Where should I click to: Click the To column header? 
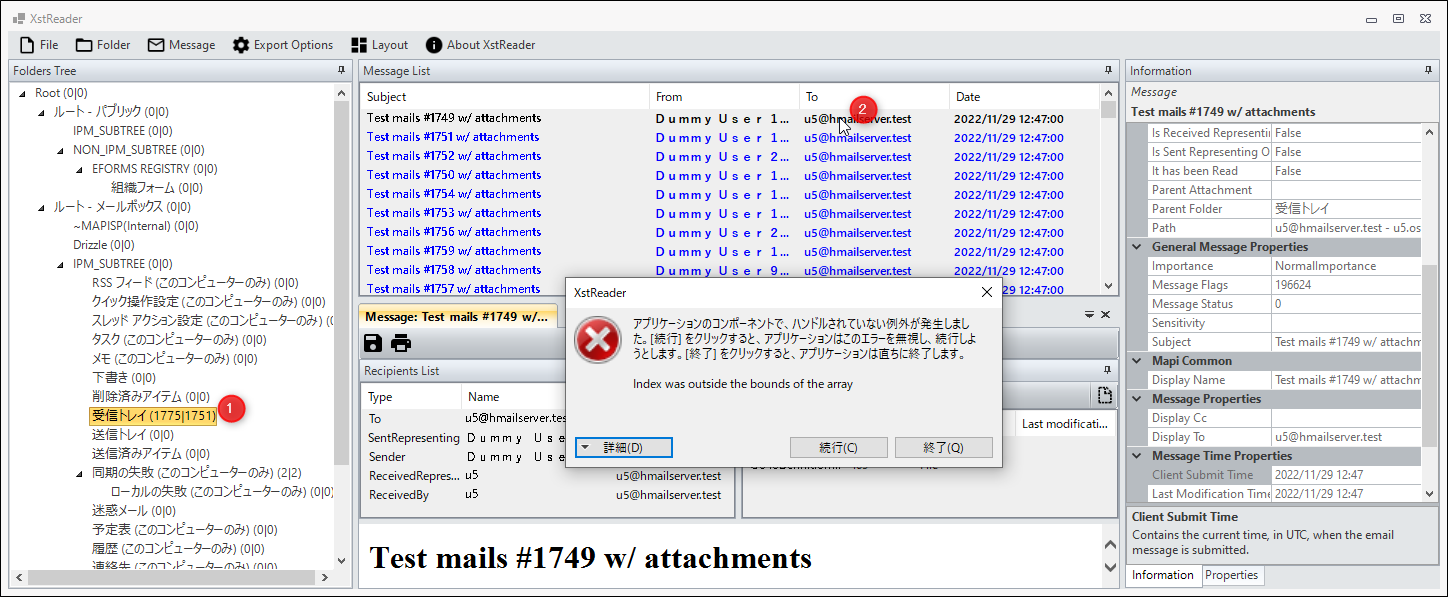pos(874,97)
